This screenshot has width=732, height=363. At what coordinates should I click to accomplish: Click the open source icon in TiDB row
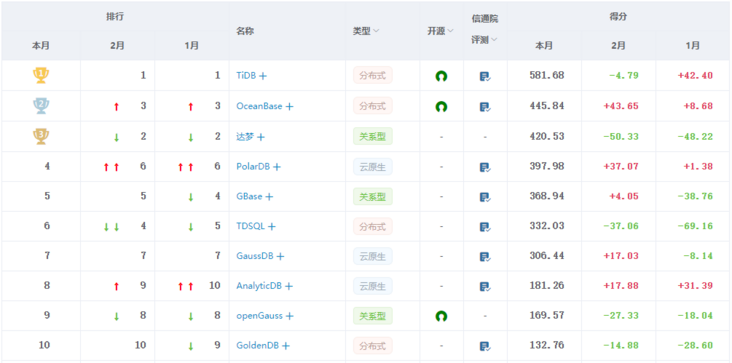[x=441, y=76]
